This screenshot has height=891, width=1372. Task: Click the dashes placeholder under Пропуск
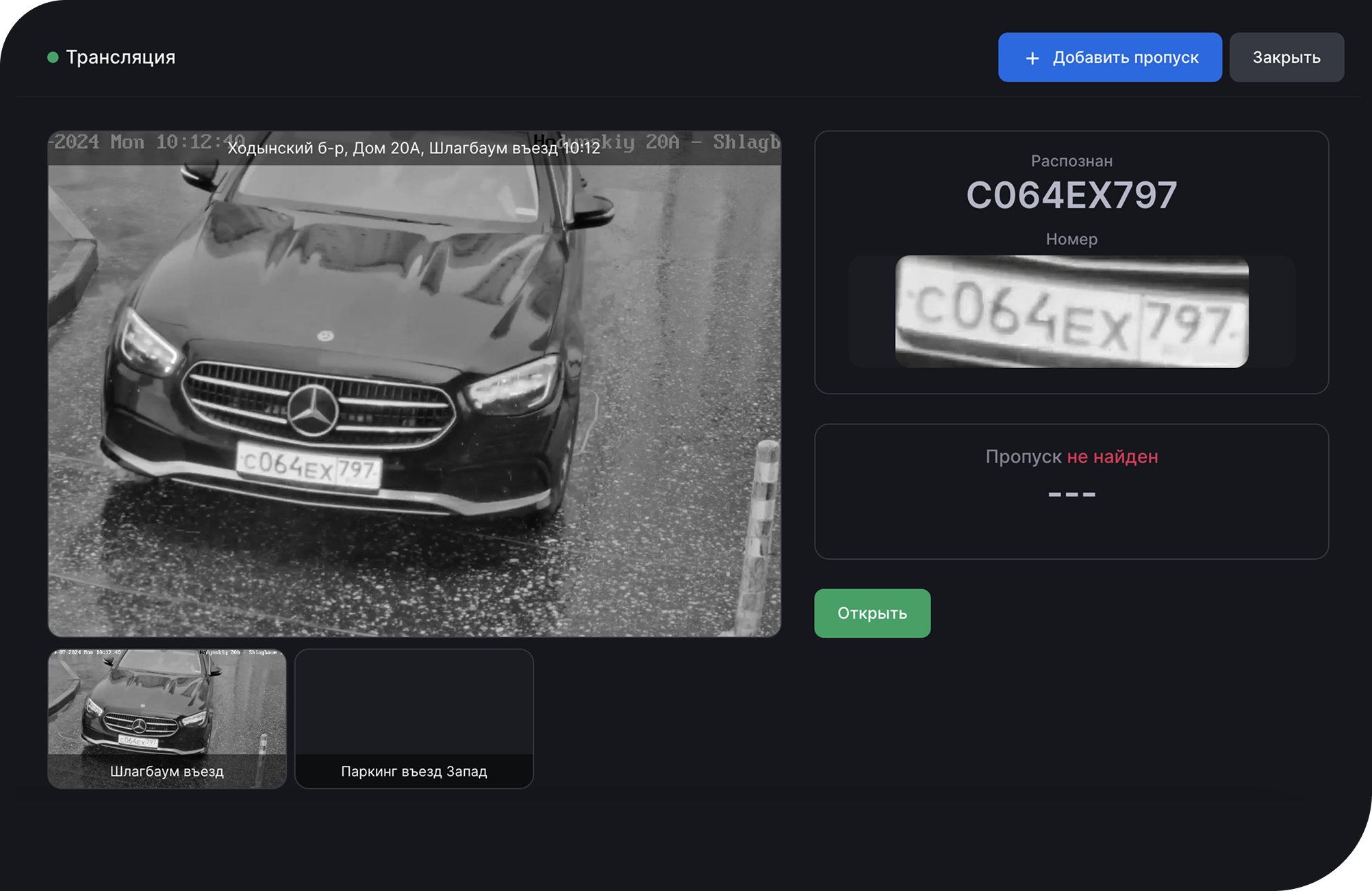[1071, 494]
